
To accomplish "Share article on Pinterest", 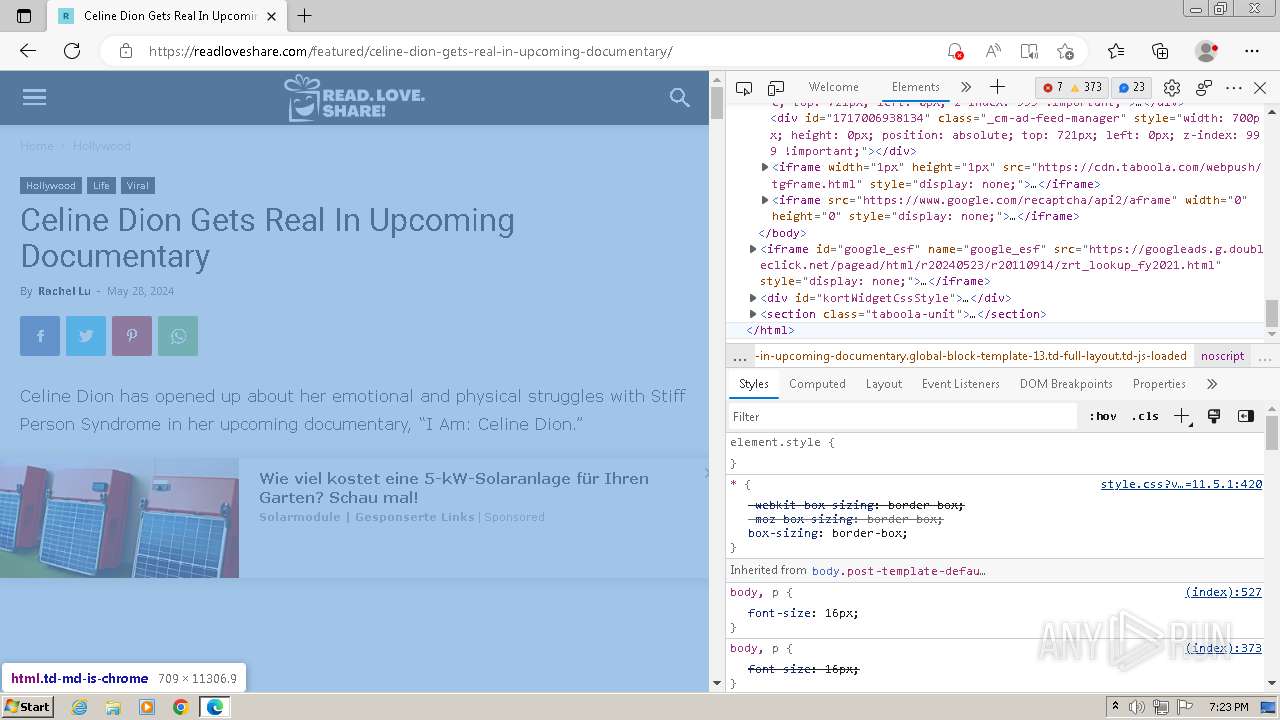I will tap(132, 336).
